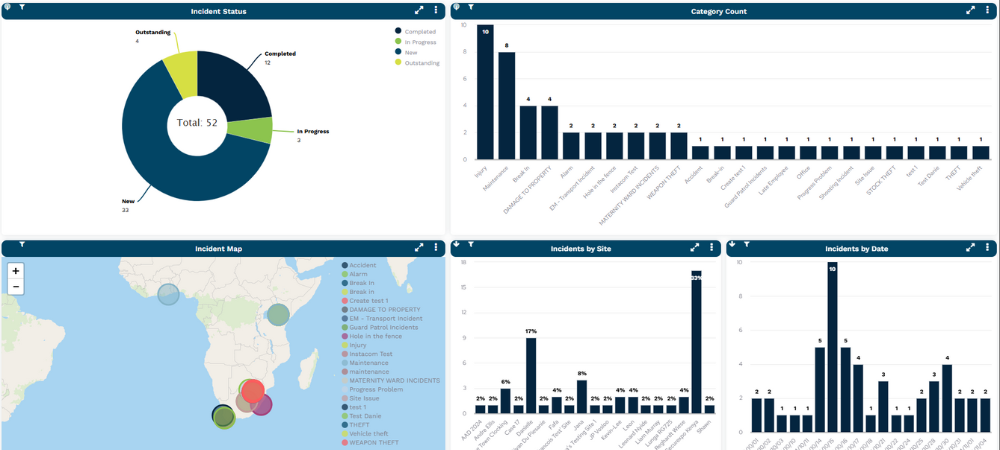
Task: Zoom in on the Incident Map
Action: click(16, 271)
